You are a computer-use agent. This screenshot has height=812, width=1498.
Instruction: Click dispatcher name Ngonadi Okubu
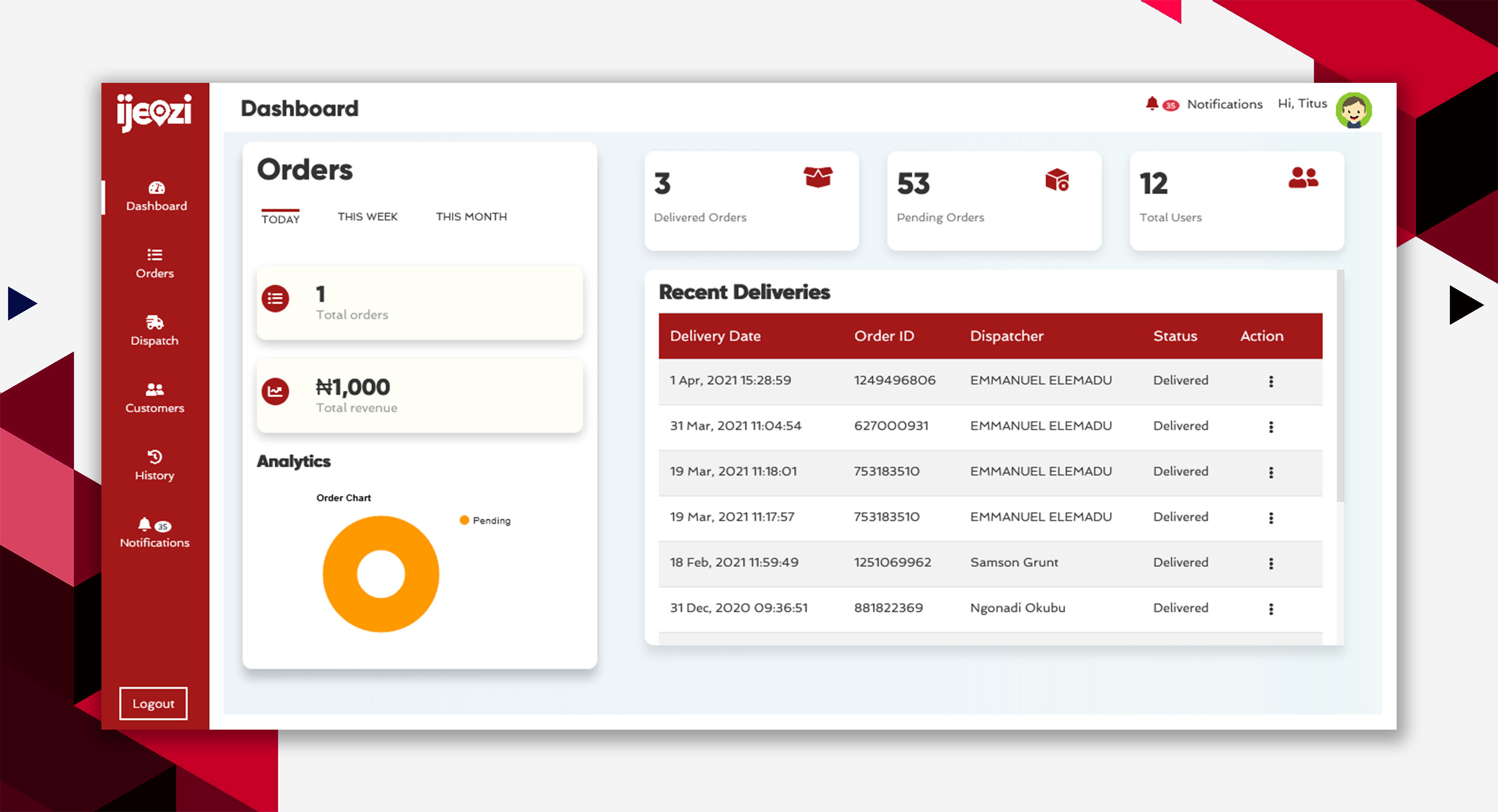[x=1018, y=607]
